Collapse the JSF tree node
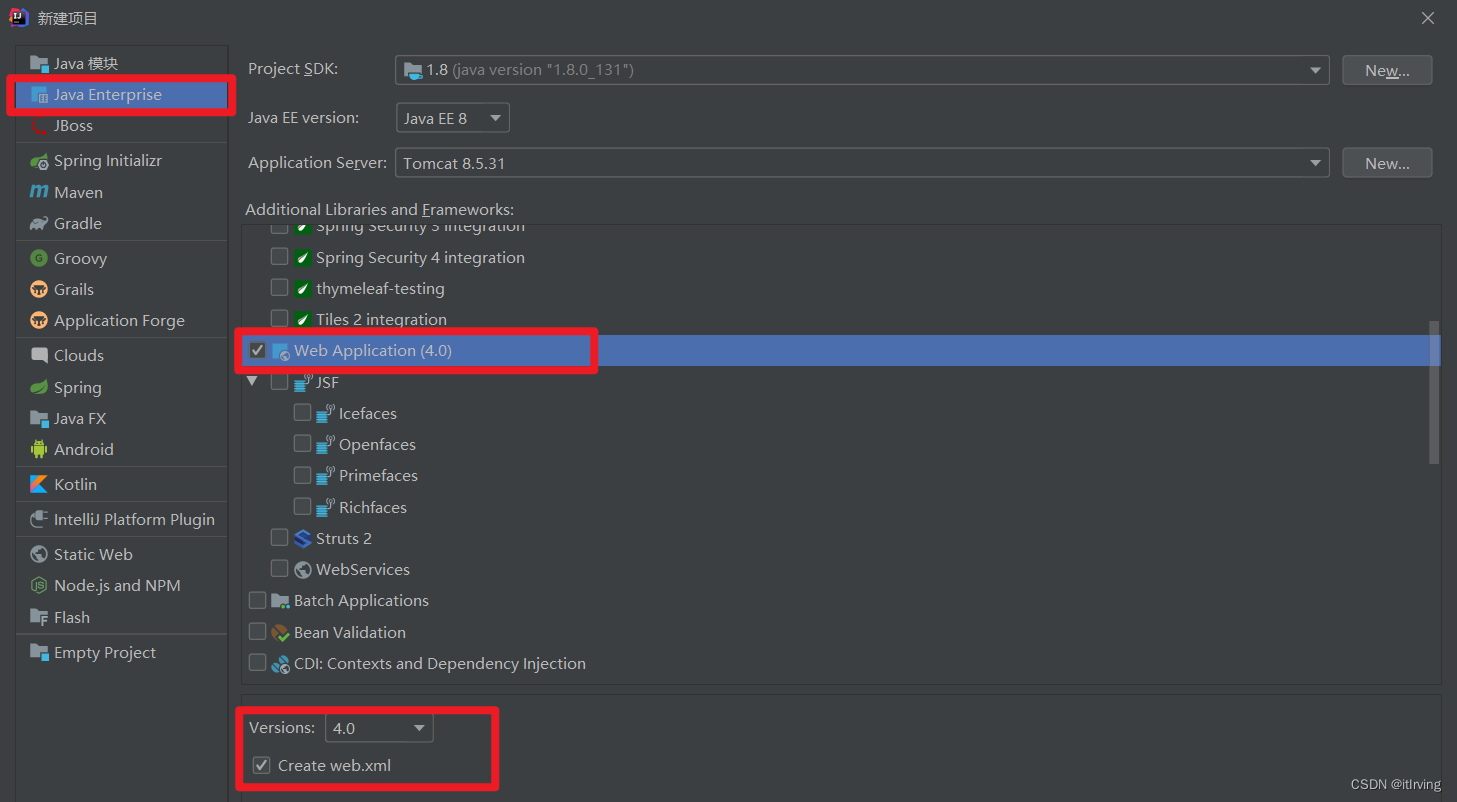 tap(252, 382)
